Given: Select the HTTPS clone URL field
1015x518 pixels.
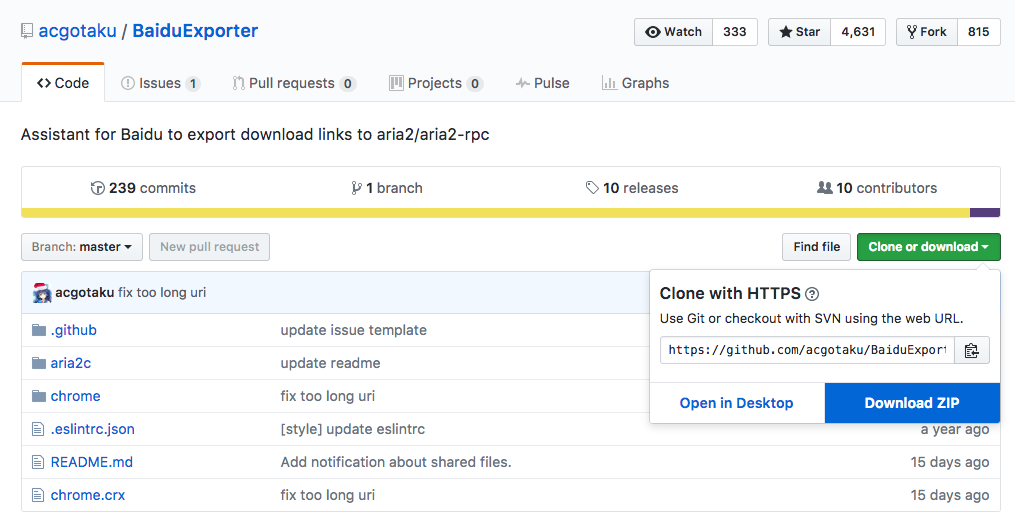Looking at the screenshot, I should (x=807, y=350).
